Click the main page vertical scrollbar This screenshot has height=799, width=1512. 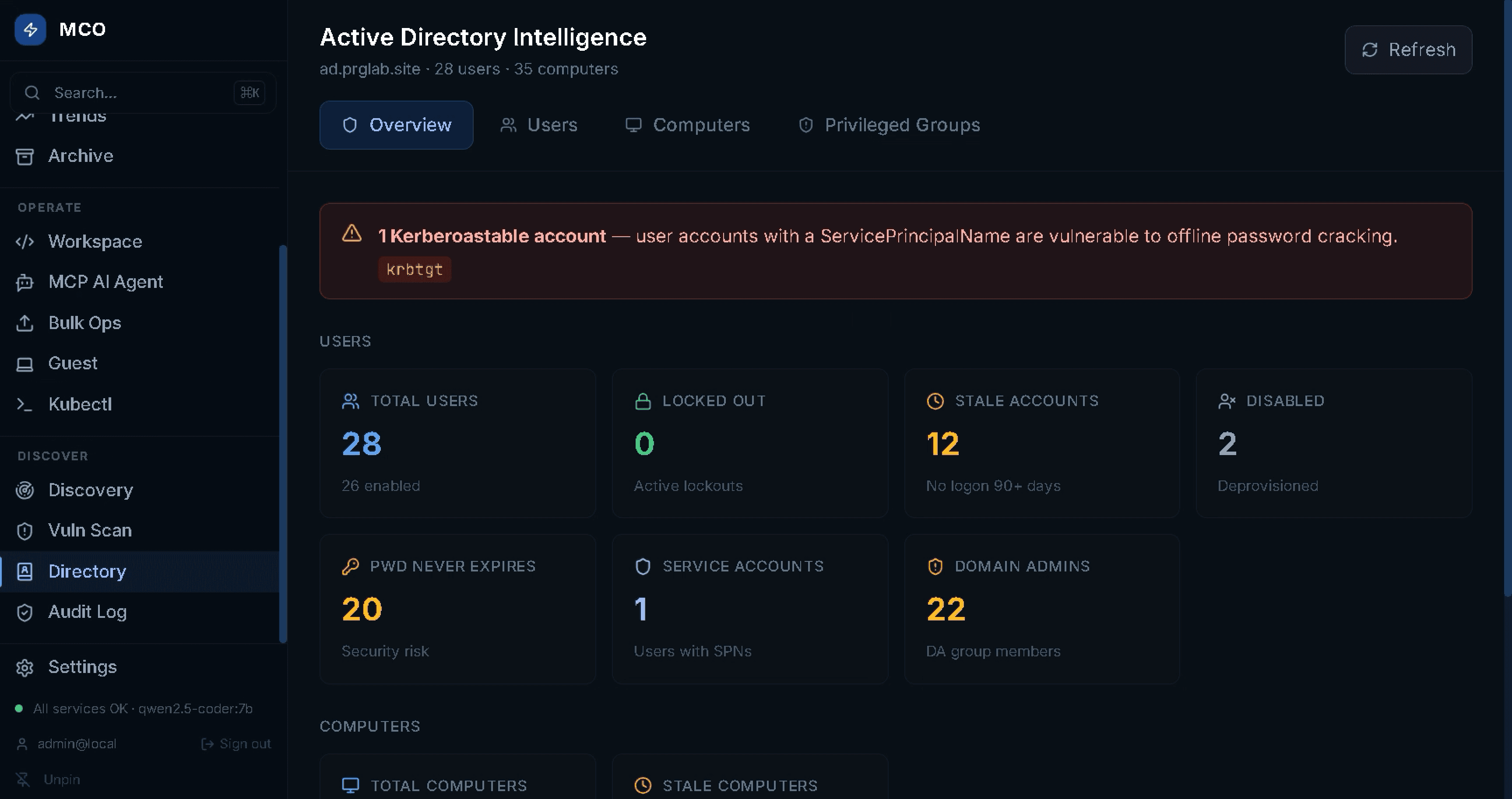pos(1508,298)
